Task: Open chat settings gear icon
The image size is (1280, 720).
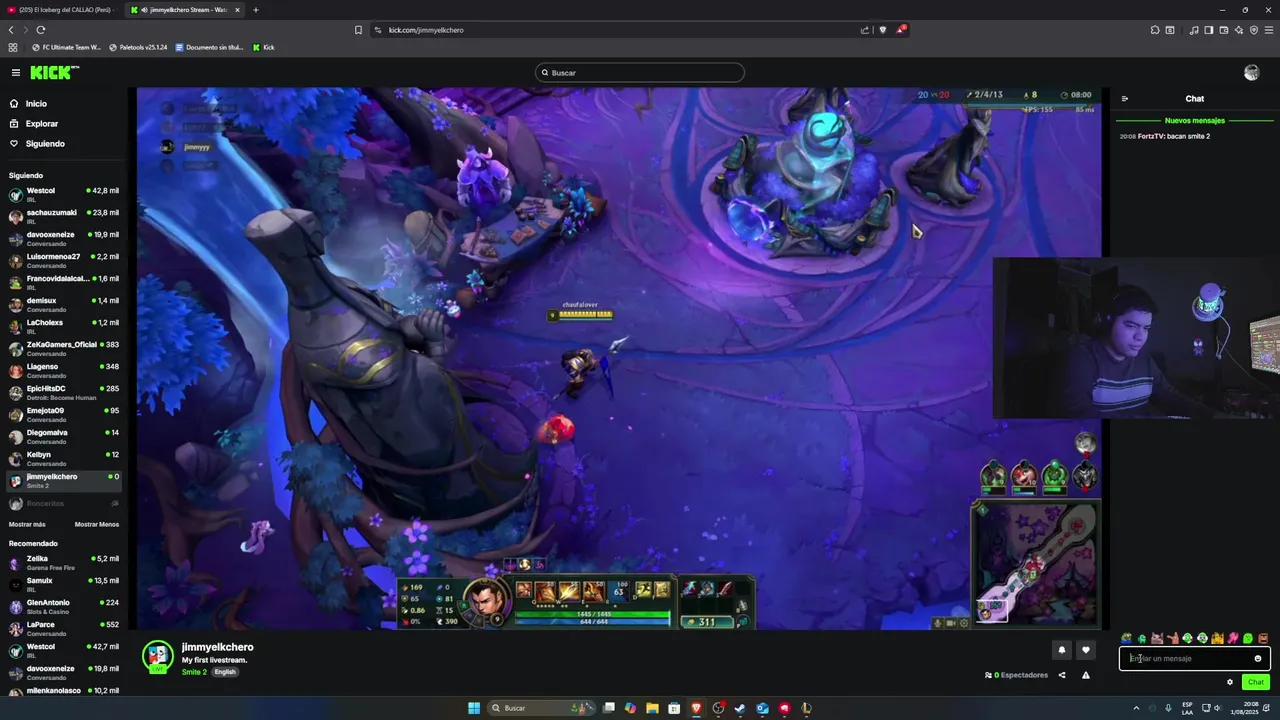Action: pos(1230,682)
